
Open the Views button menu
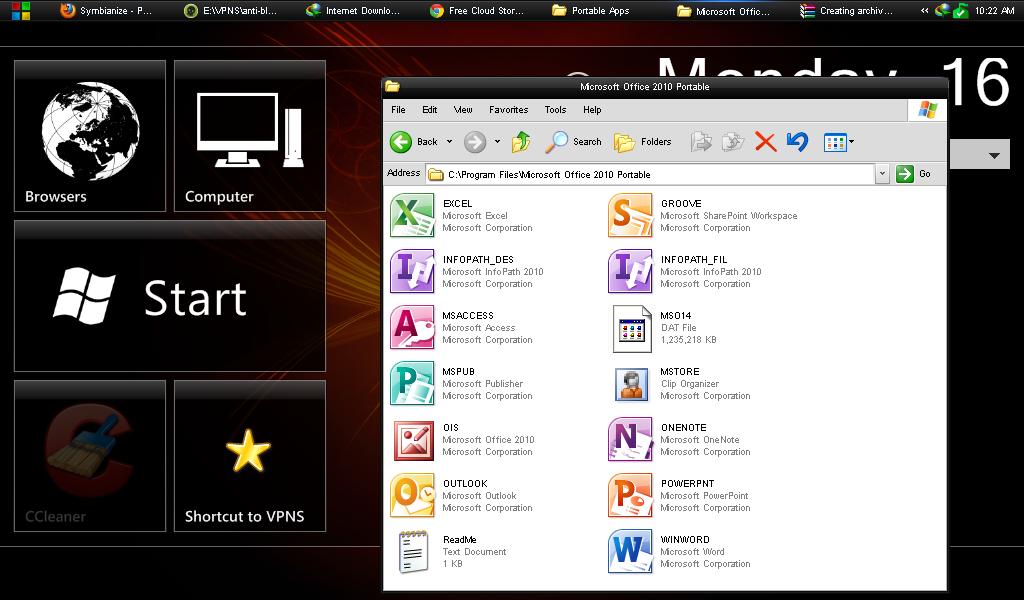[839, 142]
